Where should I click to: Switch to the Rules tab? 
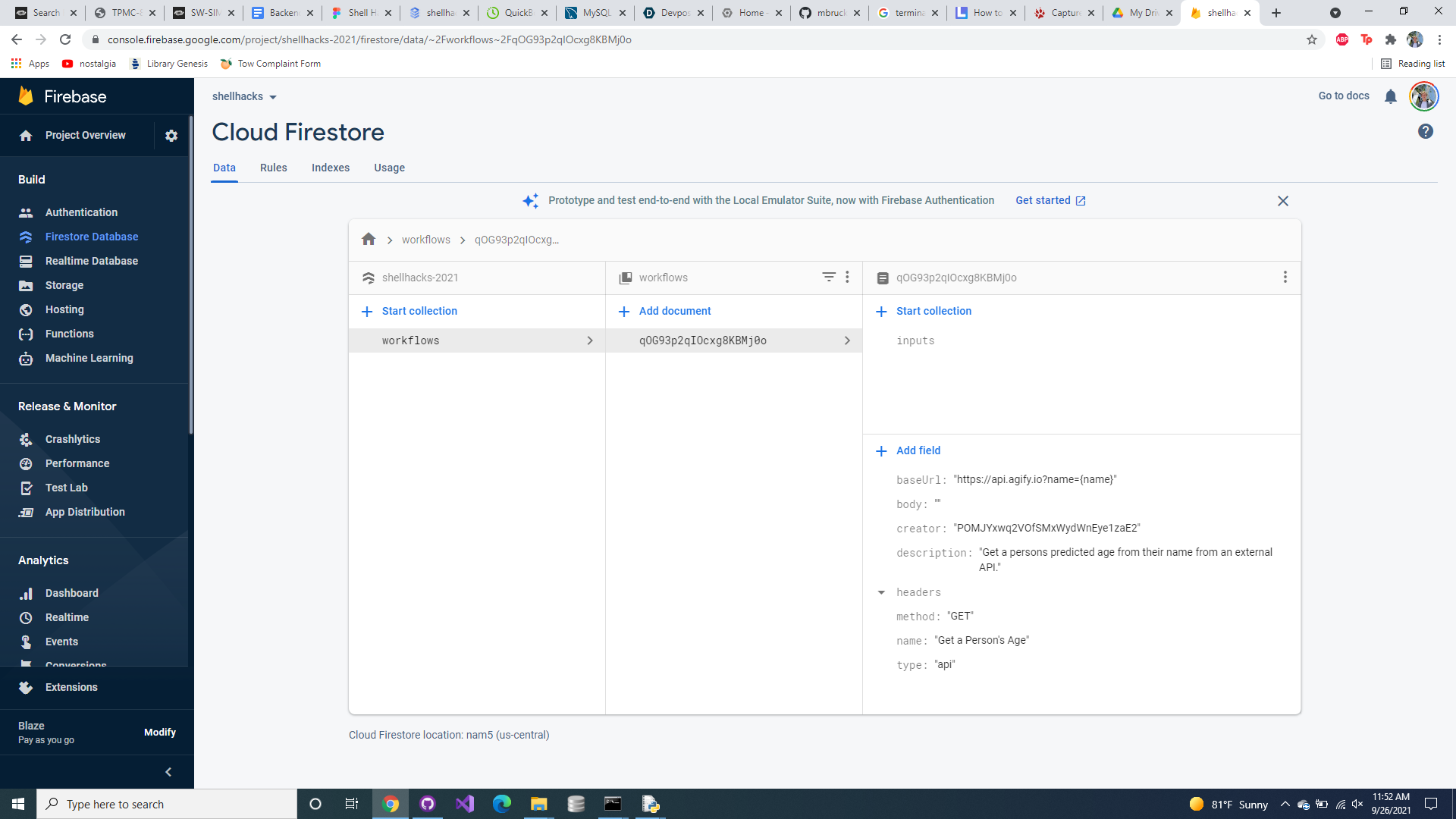point(273,168)
